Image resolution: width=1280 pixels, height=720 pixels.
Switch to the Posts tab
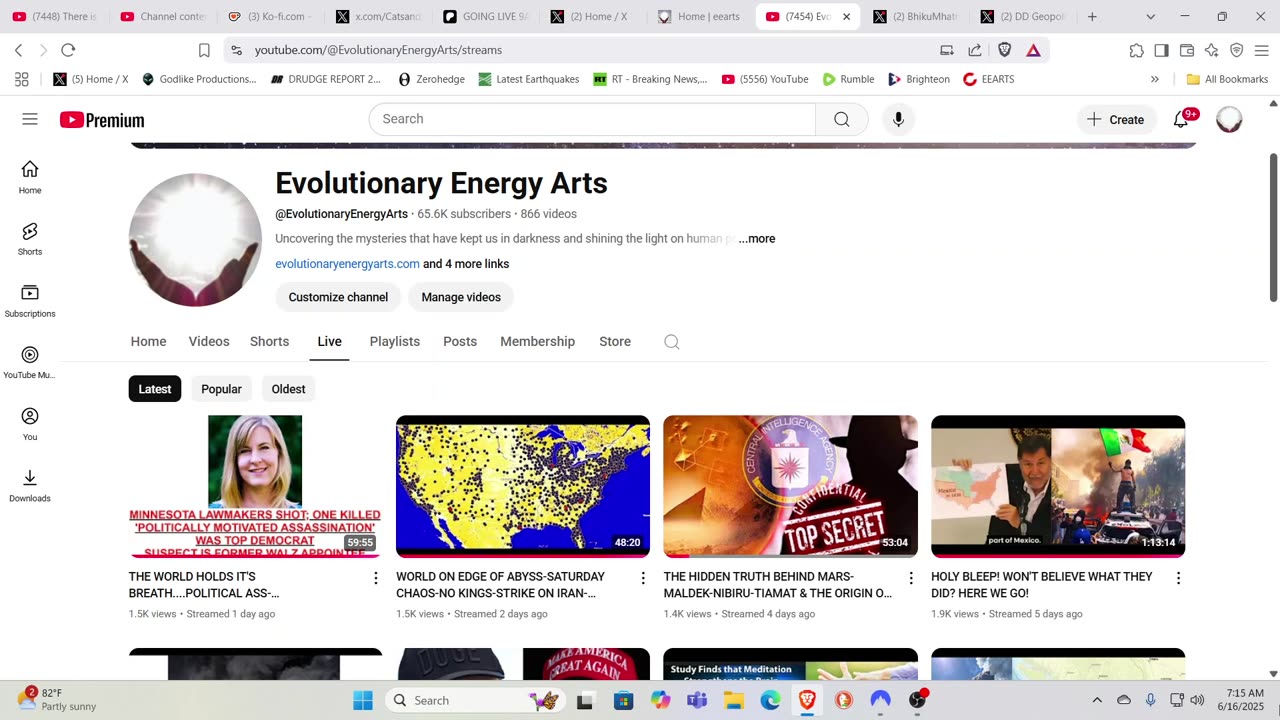[460, 342]
